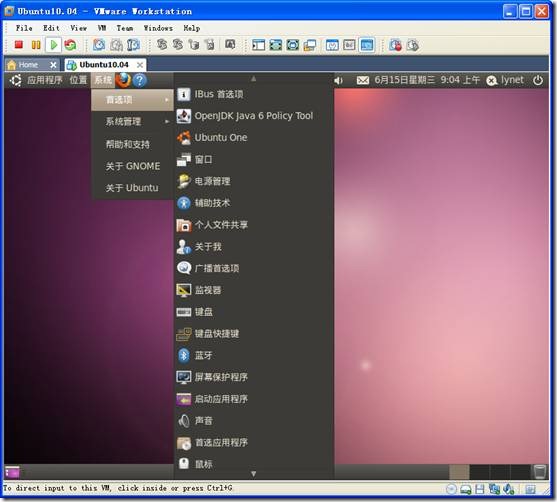Image resolution: width=557 pixels, height=502 pixels.
Task: Click the Show Desktop icon in bottom panel
Action: (12, 472)
